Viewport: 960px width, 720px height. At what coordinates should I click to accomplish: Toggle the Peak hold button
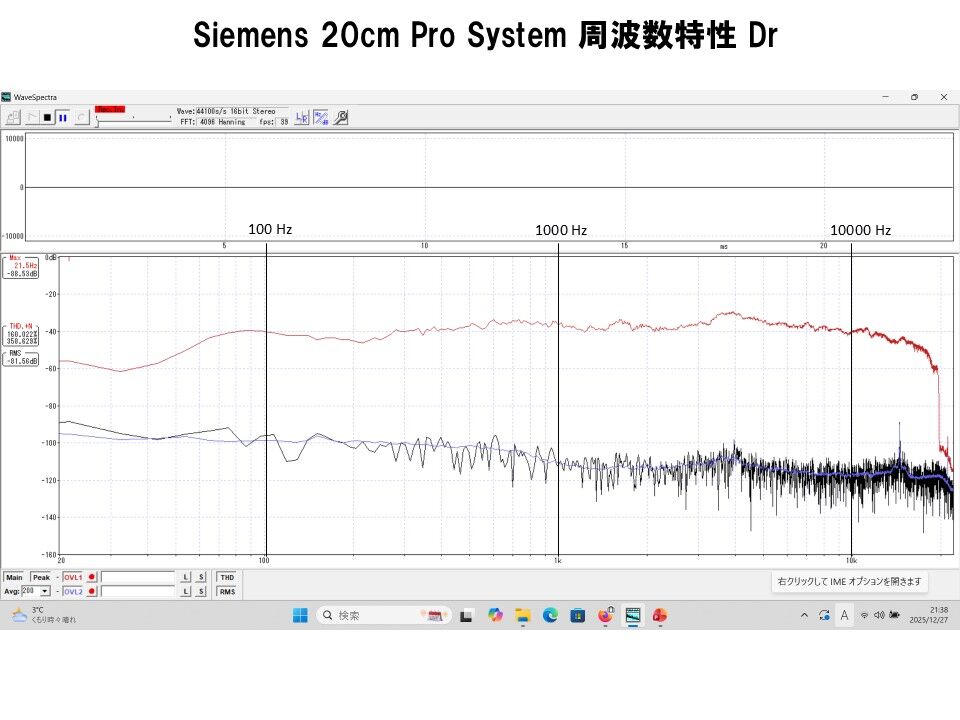tap(41, 577)
